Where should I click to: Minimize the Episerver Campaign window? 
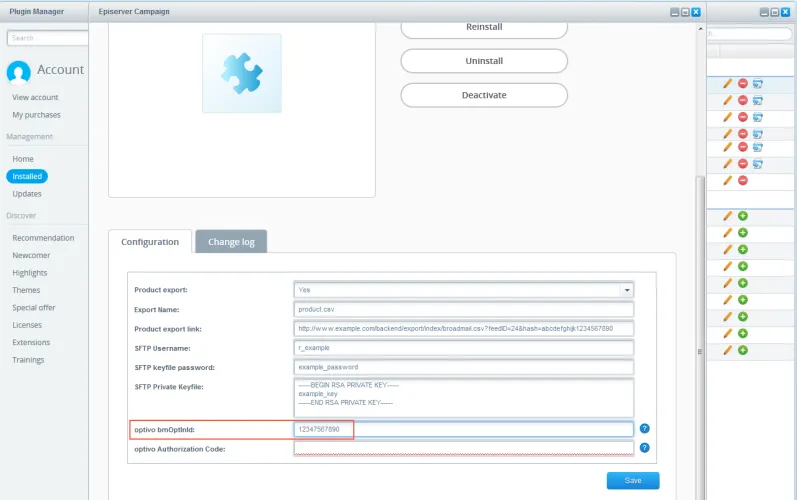click(x=675, y=12)
